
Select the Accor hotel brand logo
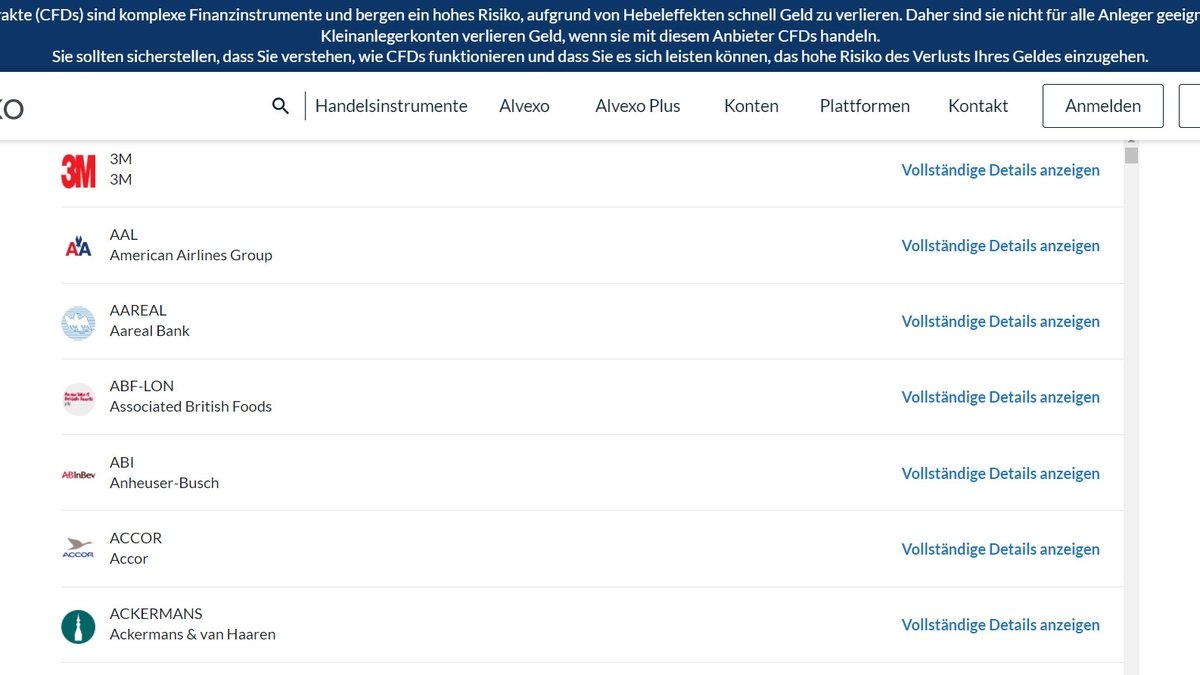78,548
